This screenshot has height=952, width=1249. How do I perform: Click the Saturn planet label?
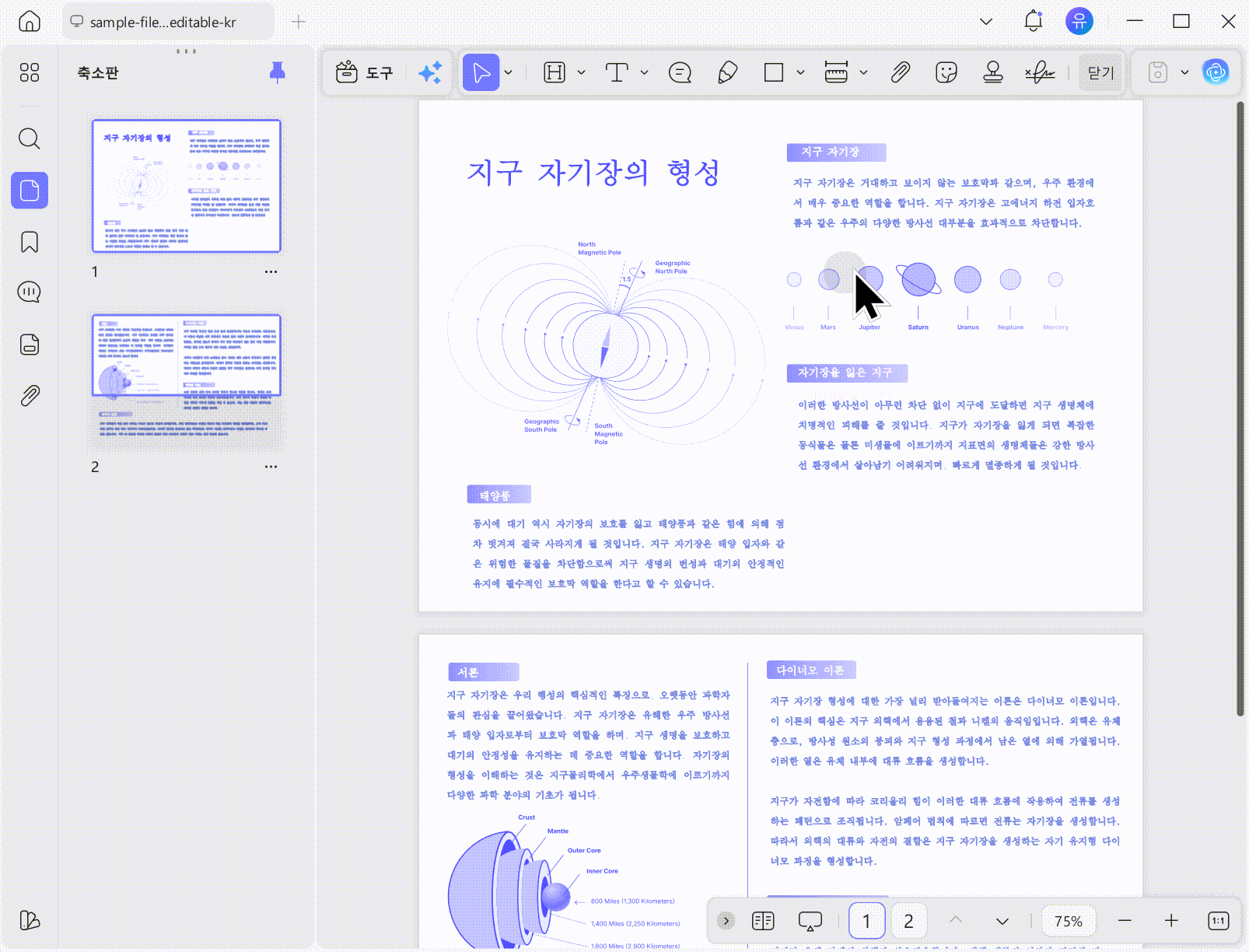click(x=918, y=327)
